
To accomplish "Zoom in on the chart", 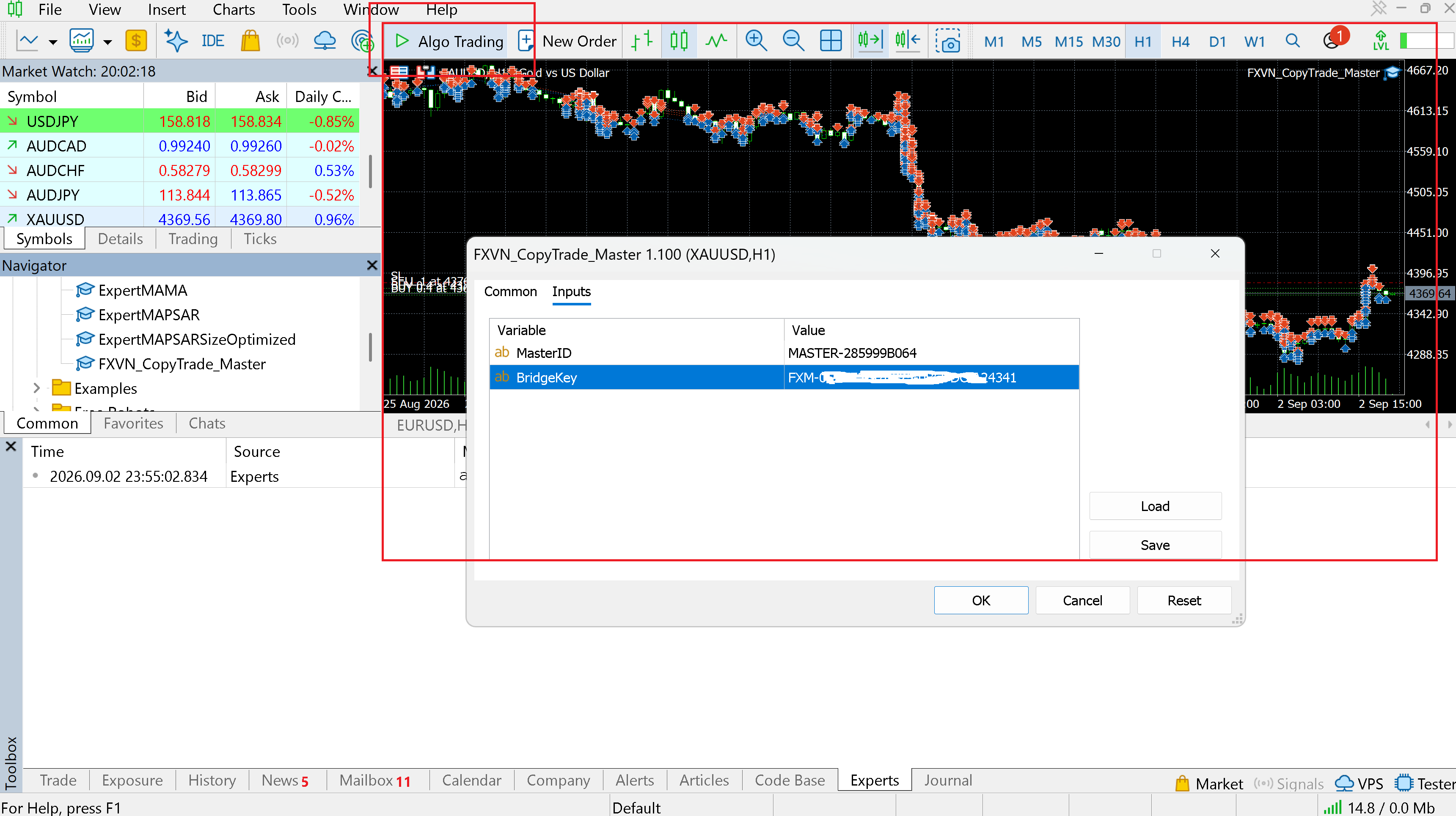I will 756,41.
